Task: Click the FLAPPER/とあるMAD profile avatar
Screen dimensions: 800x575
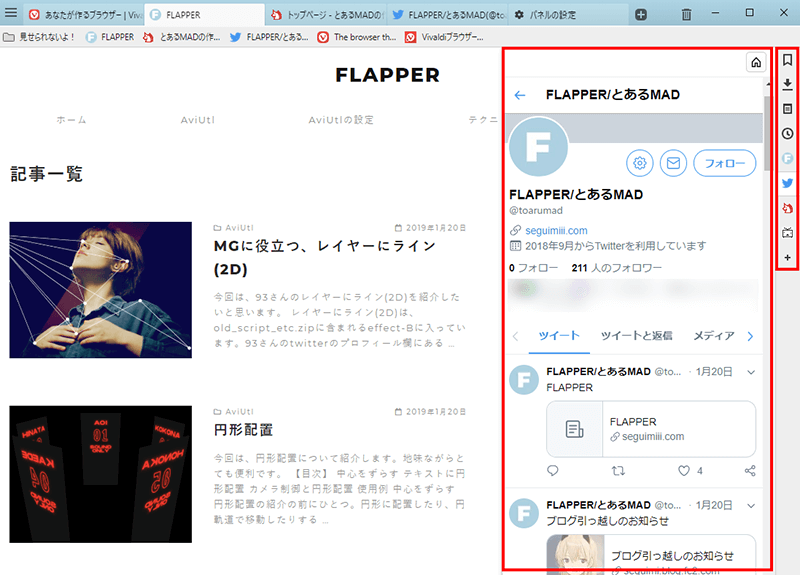Action: [539, 146]
